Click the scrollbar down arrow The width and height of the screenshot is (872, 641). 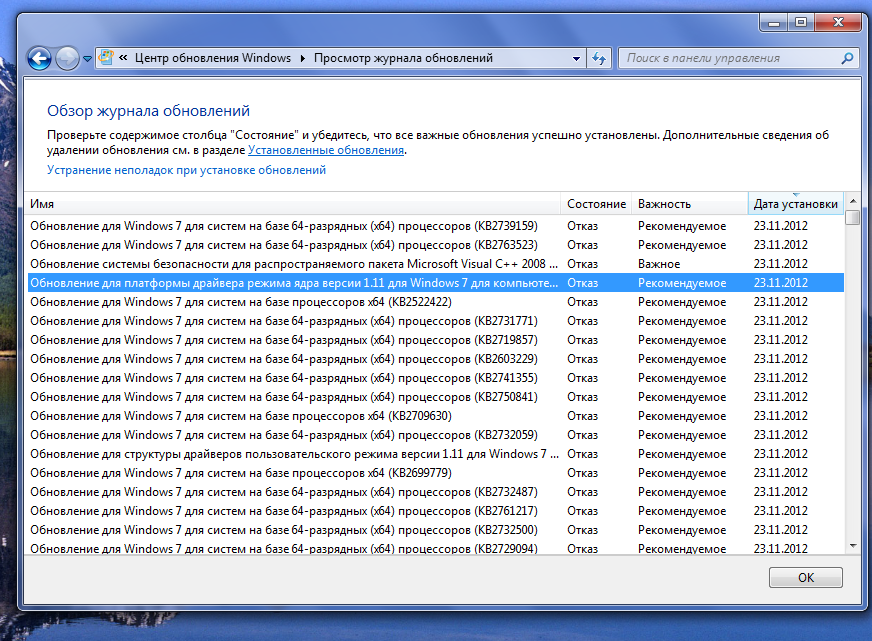853,546
